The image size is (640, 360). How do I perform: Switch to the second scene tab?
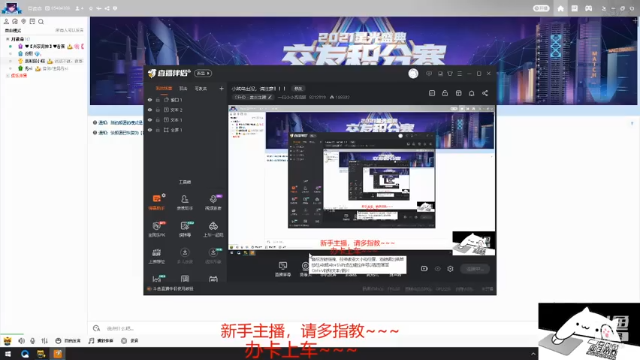pos(183,89)
